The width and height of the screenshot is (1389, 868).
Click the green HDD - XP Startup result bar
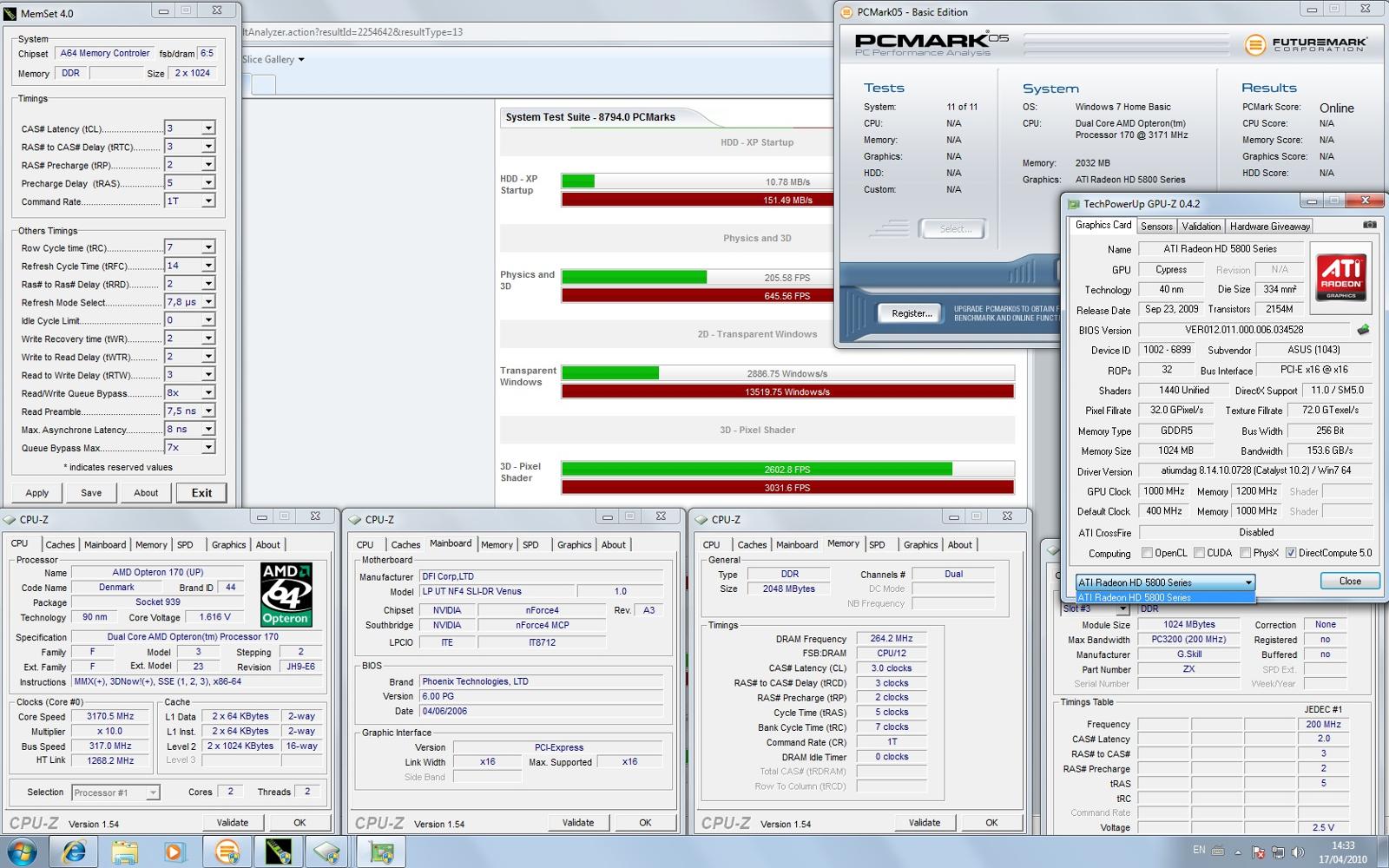tap(578, 181)
